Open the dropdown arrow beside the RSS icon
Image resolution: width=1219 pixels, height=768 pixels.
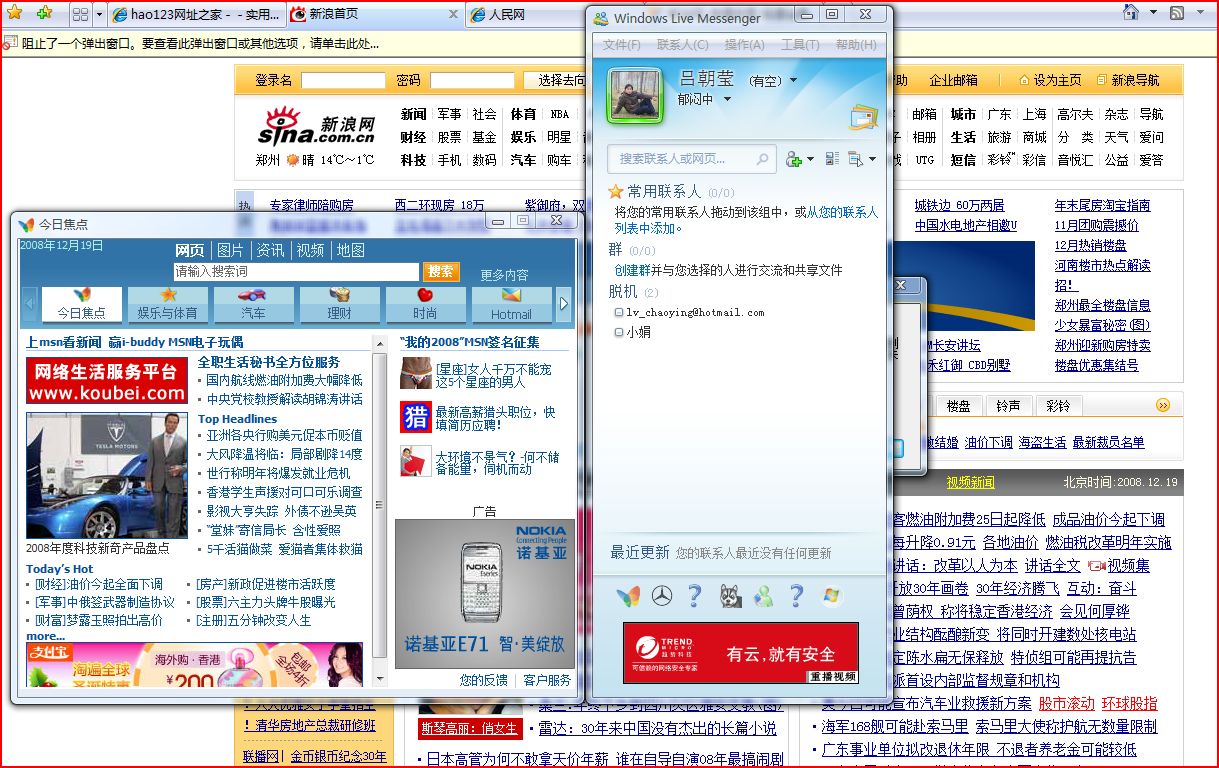1201,13
